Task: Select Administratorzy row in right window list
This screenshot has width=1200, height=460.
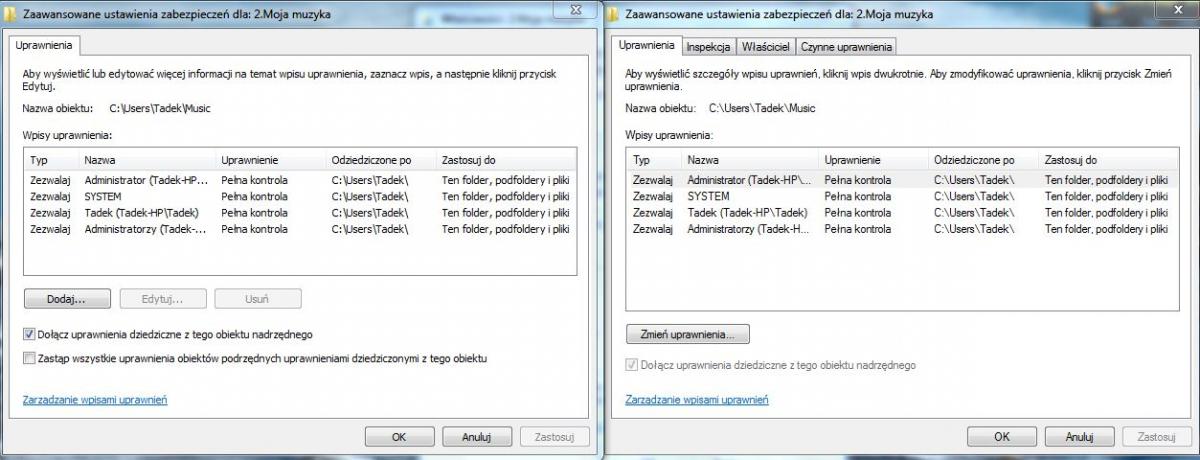Action: 901,229
